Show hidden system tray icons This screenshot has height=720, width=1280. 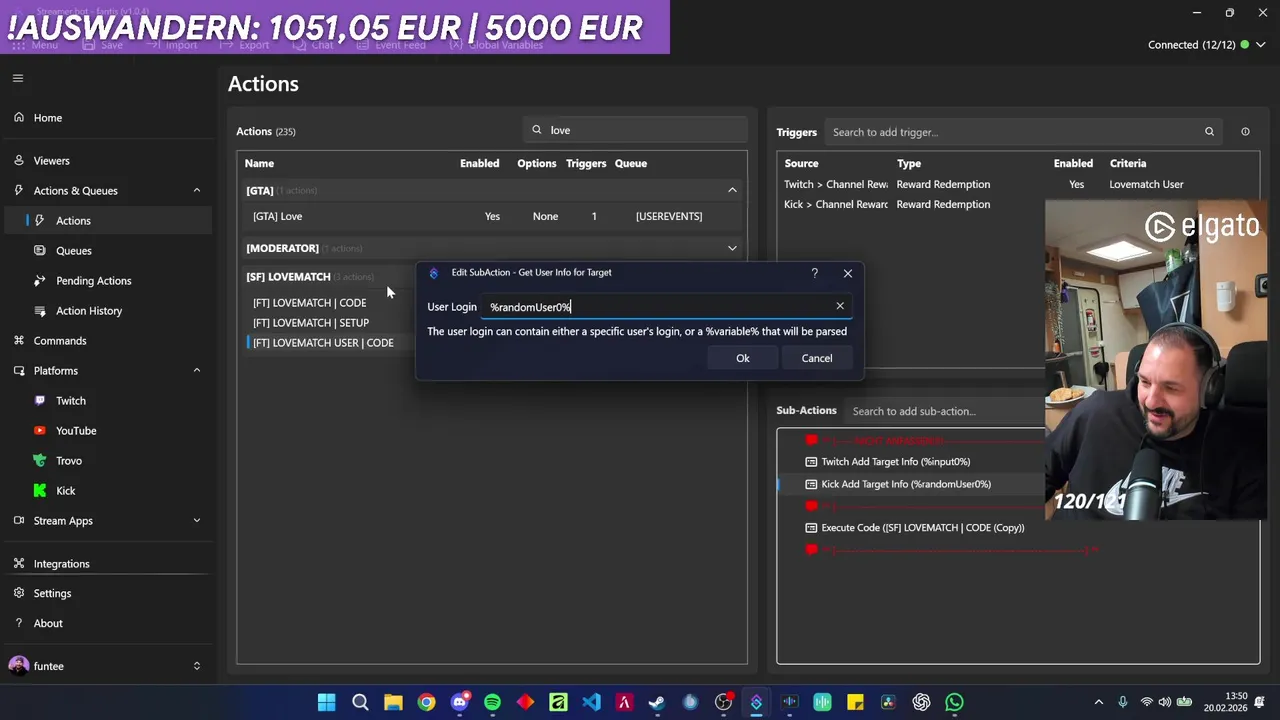click(x=1098, y=703)
